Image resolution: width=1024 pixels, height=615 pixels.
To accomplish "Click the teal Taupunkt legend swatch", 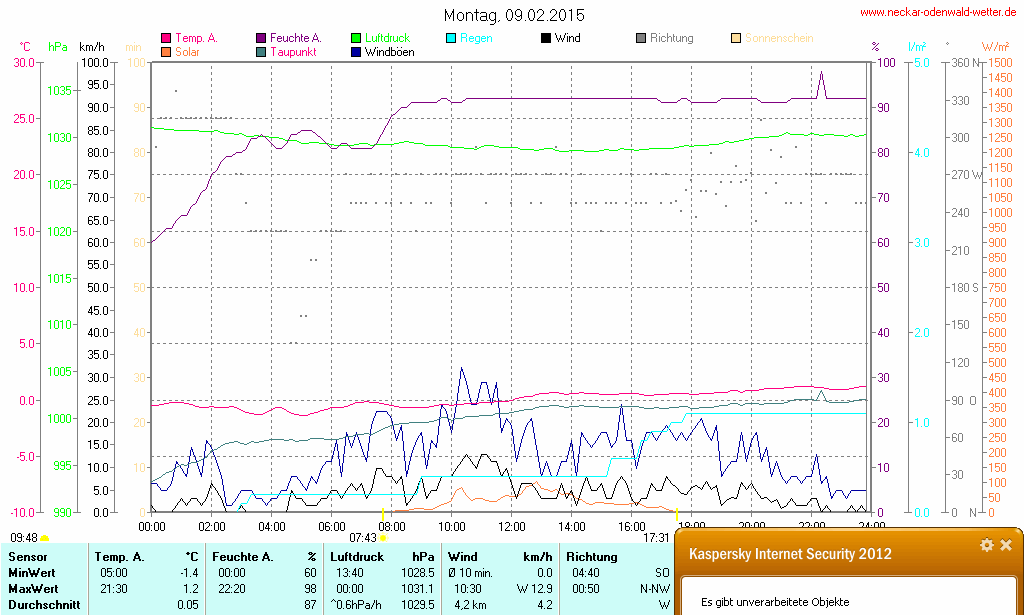I will pyautogui.click(x=262, y=51).
